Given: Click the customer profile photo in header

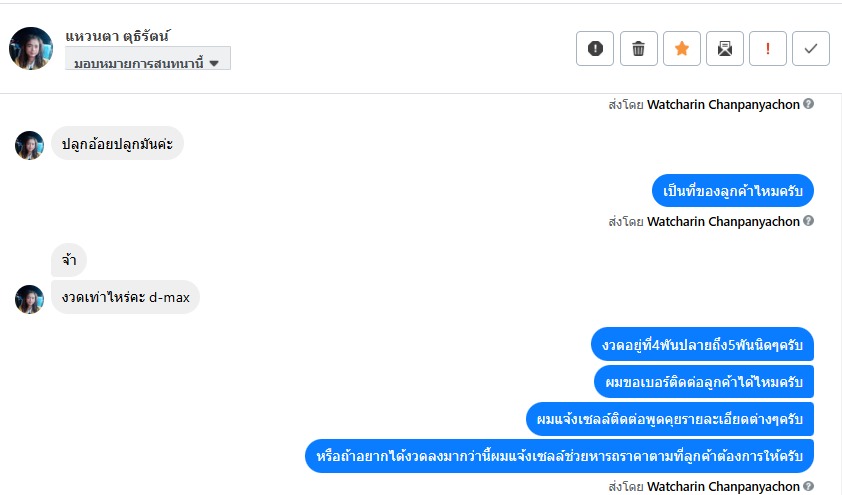Looking at the screenshot, I should [x=30, y=48].
